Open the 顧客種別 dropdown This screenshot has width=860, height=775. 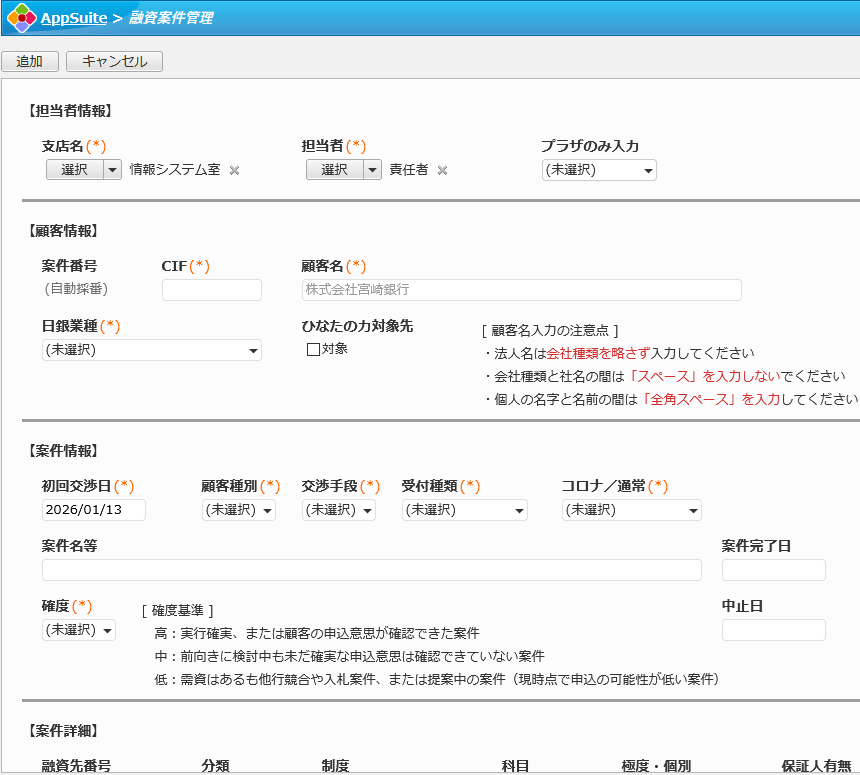coord(238,510)
